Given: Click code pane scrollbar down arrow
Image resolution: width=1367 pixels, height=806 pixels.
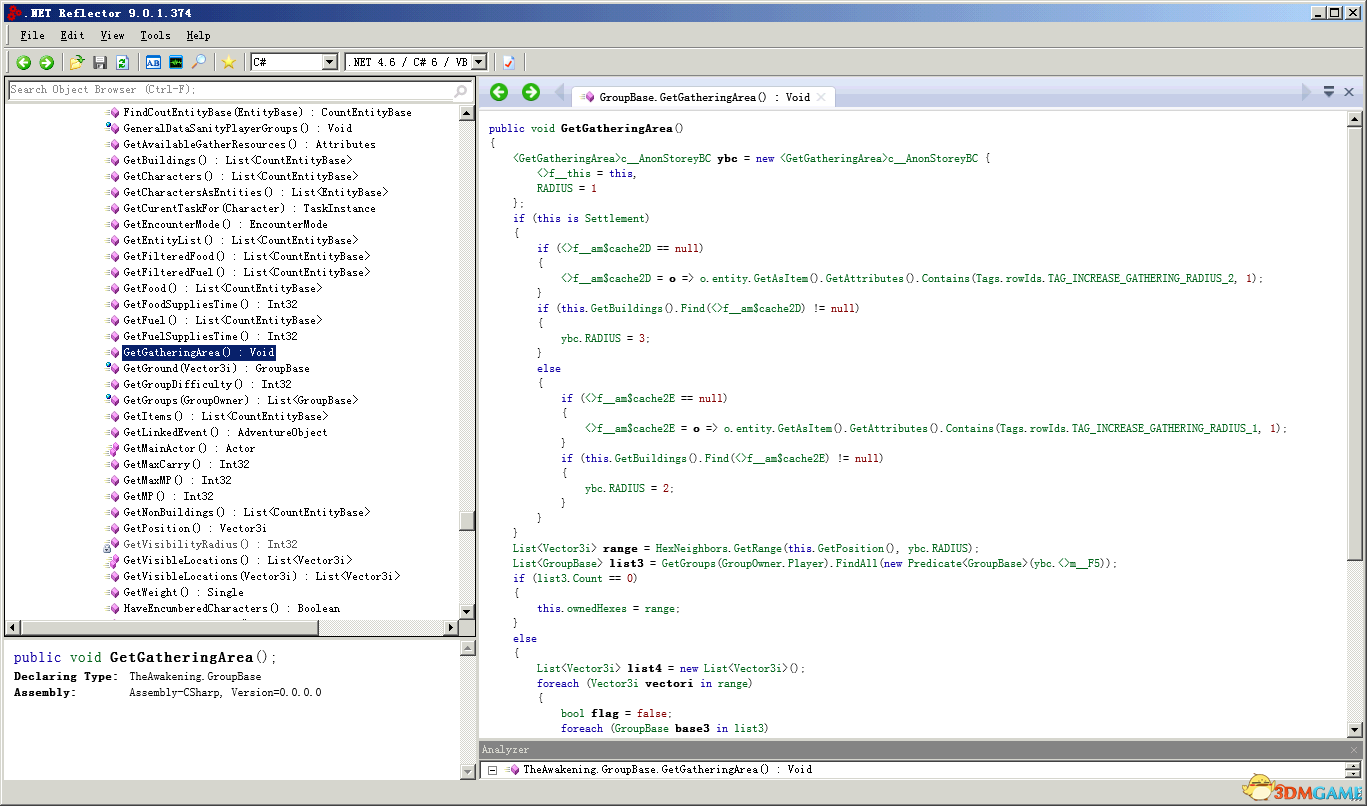Looking at the screenshot, I should 1354,730.
